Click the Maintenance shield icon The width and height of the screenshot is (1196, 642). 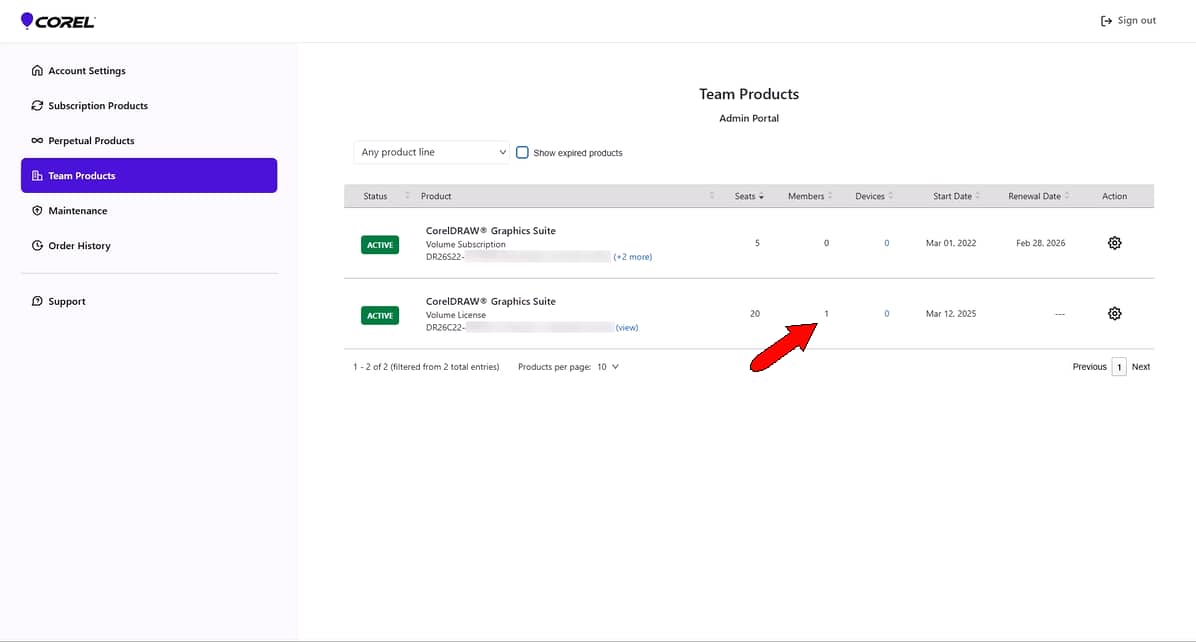pyautogui.click(x=37, y=210)
